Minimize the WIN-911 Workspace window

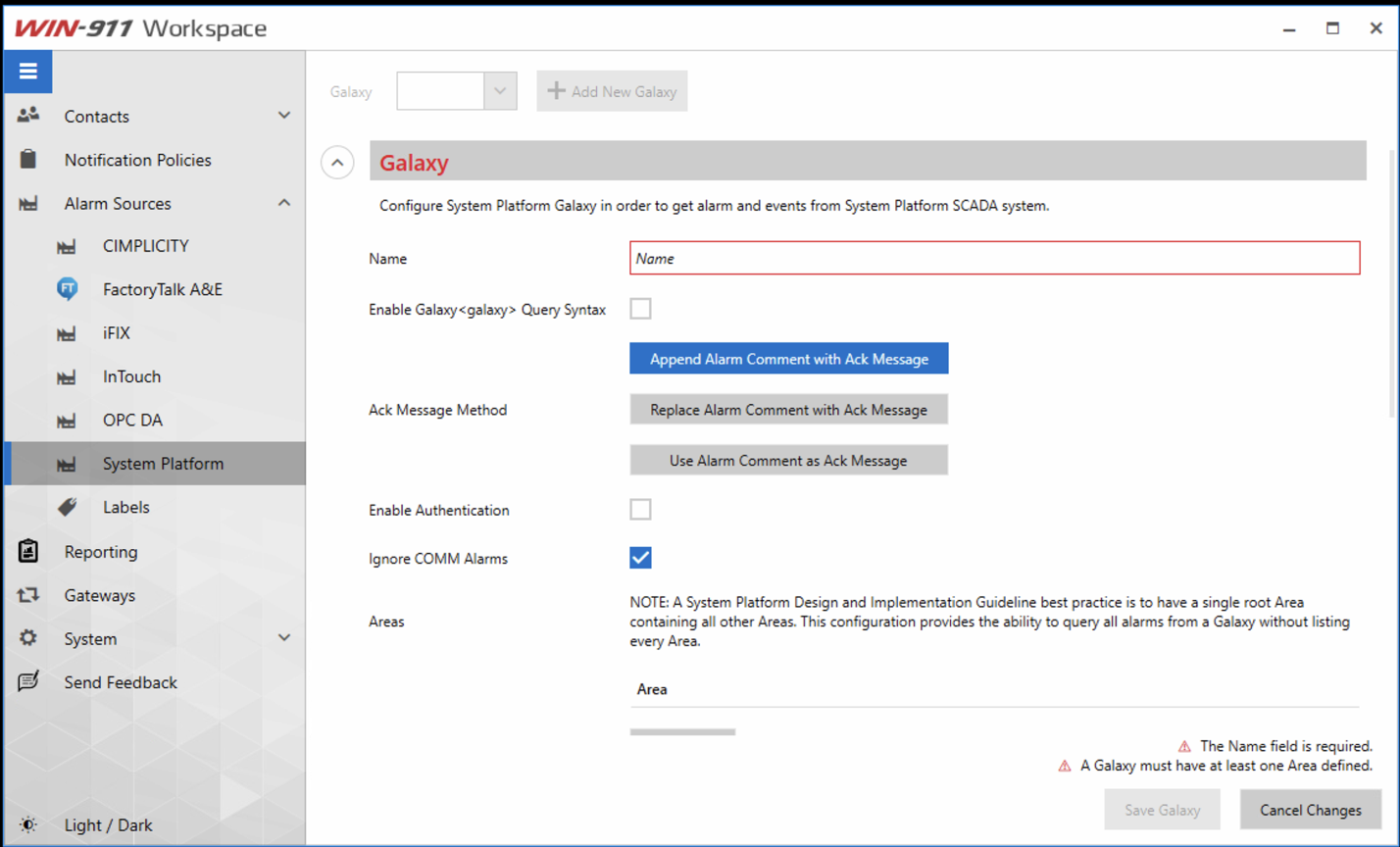(x=1288, y=28)
